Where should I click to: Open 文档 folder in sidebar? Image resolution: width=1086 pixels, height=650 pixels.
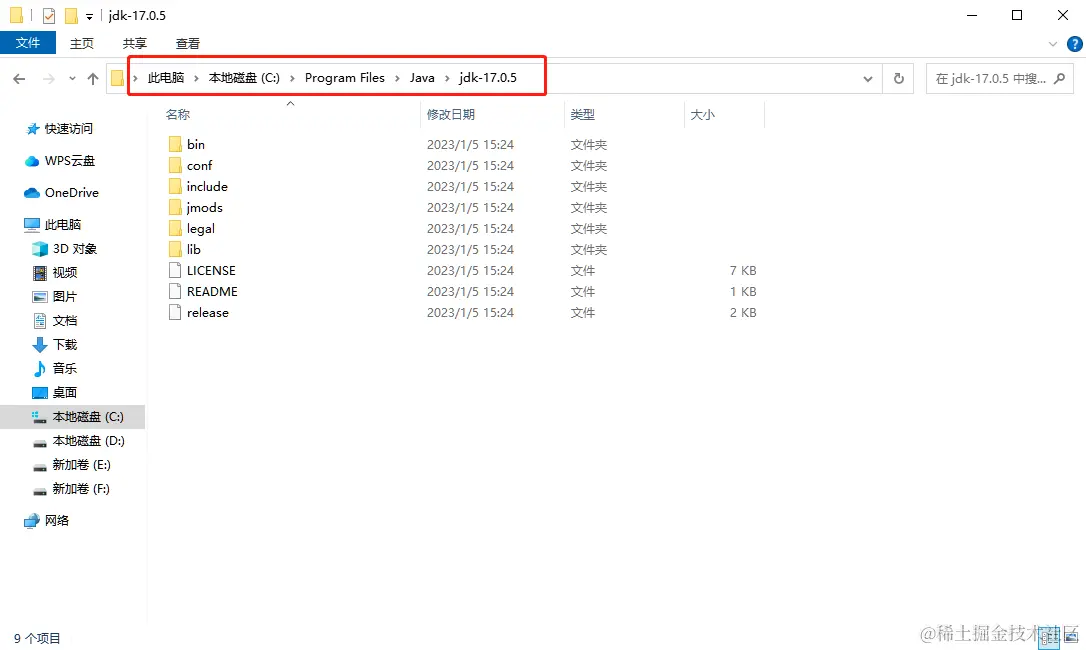pyautogui.click(x=64, y=321)
